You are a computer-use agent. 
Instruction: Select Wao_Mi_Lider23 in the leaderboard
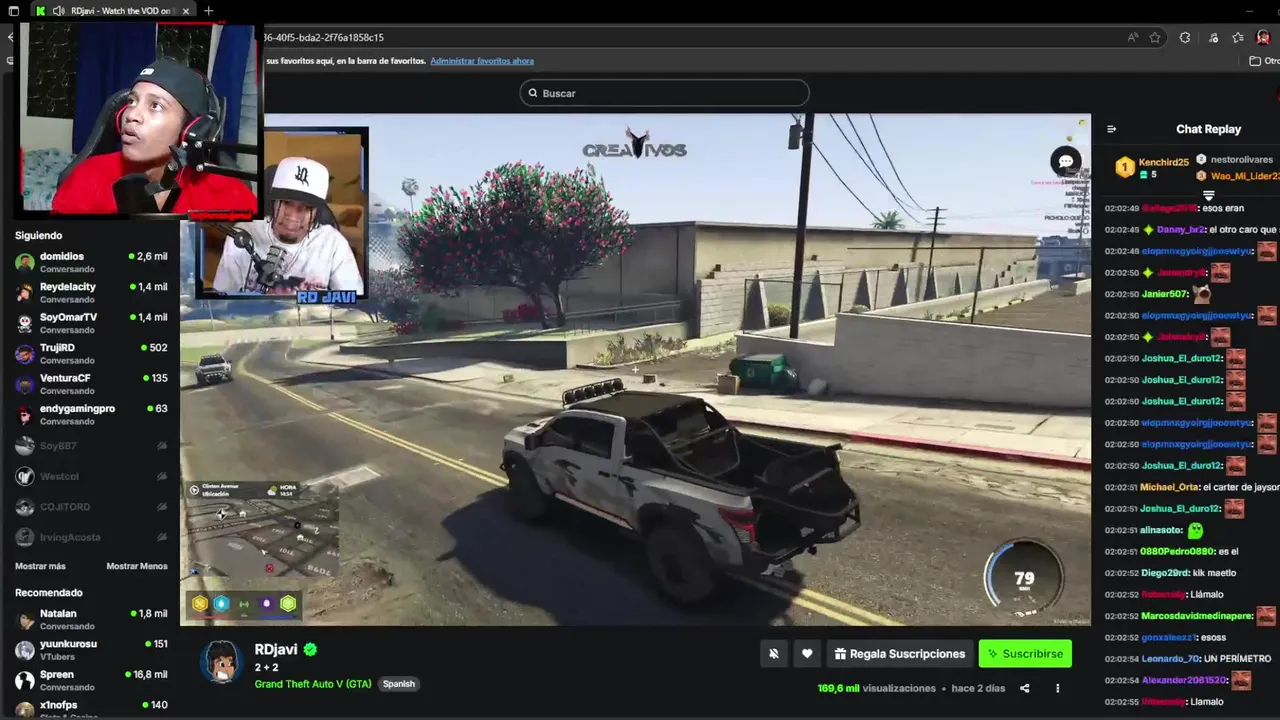tap(1238, 176)
